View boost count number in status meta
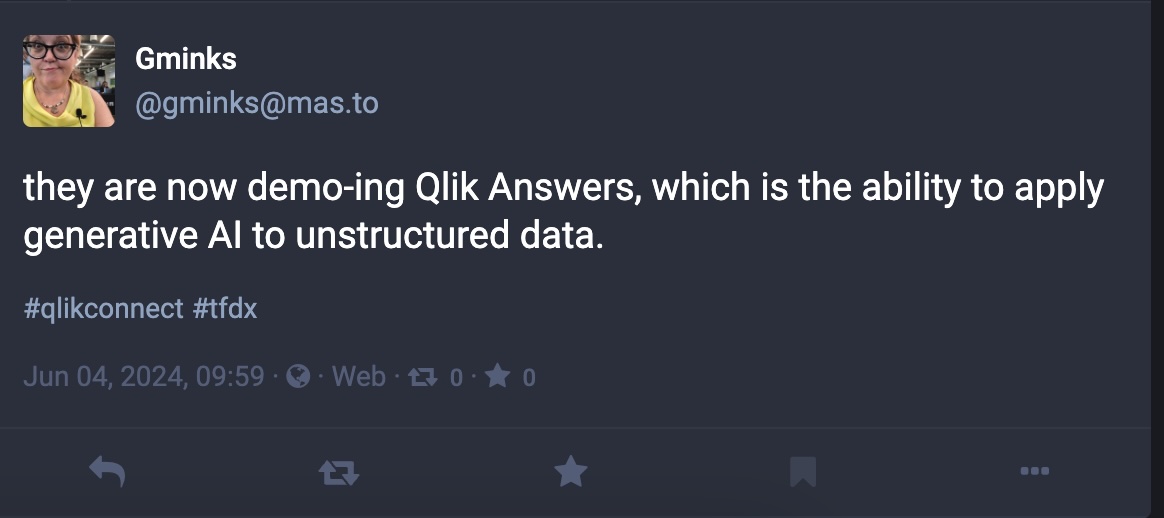Viewport: 1164px width, 518px height. (x=456, y=378)
